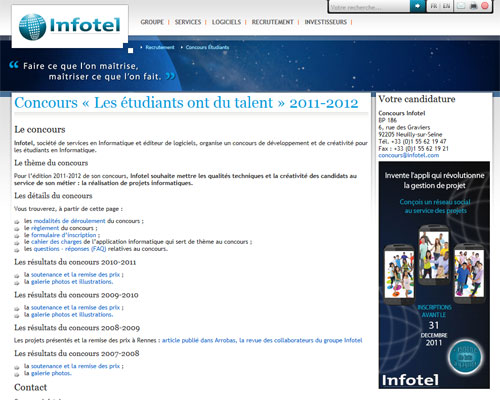Image resolution: width=500 pixels, height=400 pixels.
Task: Click the 'Tél. +33 (0)1 55 62 19 47' line
Action: tap(412, 141)
